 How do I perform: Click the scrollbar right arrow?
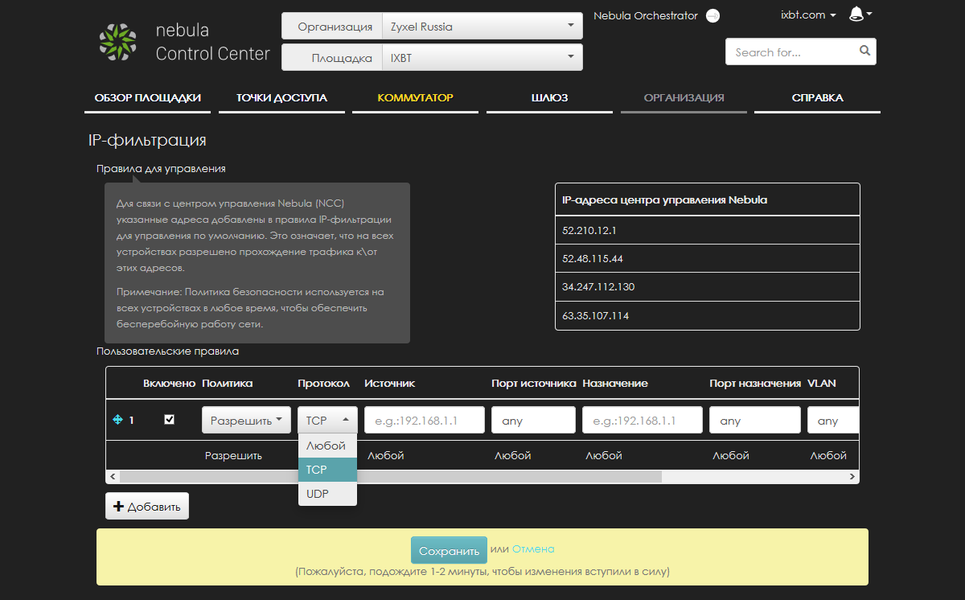(852, 476)
